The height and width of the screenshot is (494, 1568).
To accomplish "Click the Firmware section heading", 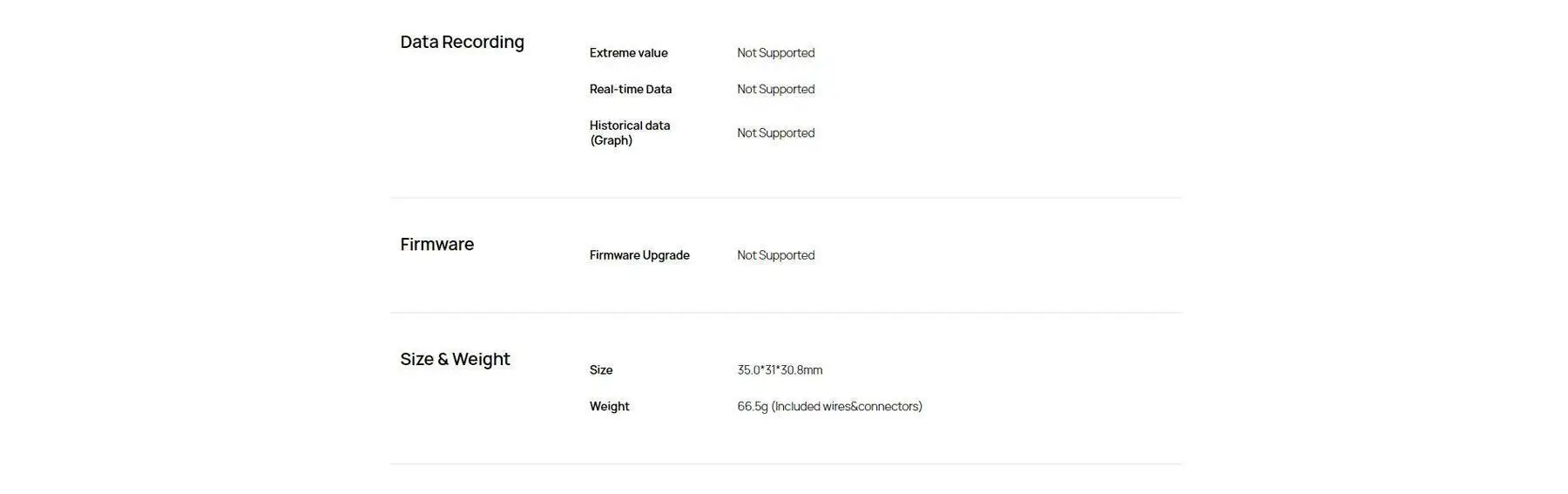I will tap(436, 244).
